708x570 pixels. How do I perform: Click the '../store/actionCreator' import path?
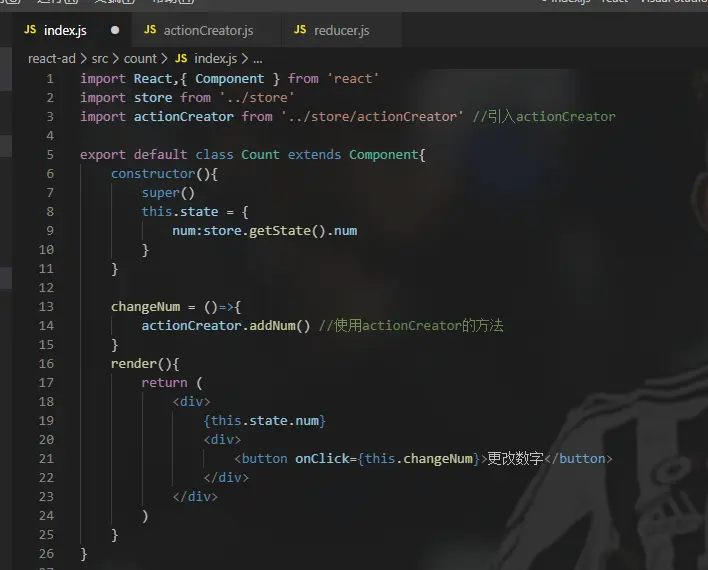click(372, 117)
